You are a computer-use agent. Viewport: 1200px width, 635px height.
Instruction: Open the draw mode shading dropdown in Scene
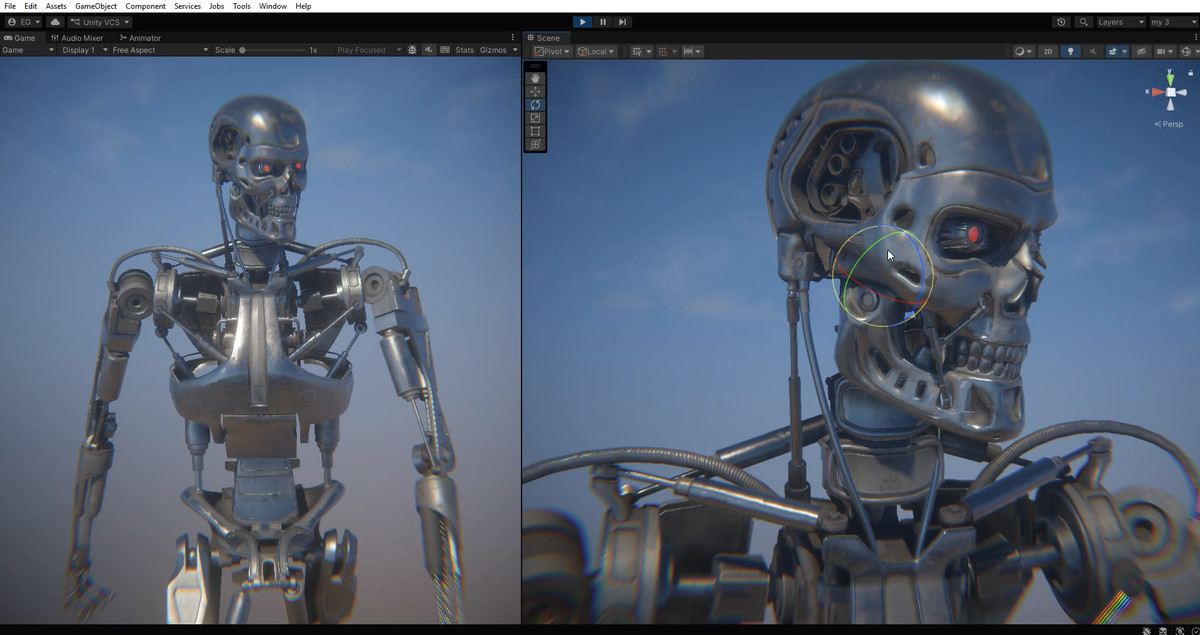[1022, 51]
